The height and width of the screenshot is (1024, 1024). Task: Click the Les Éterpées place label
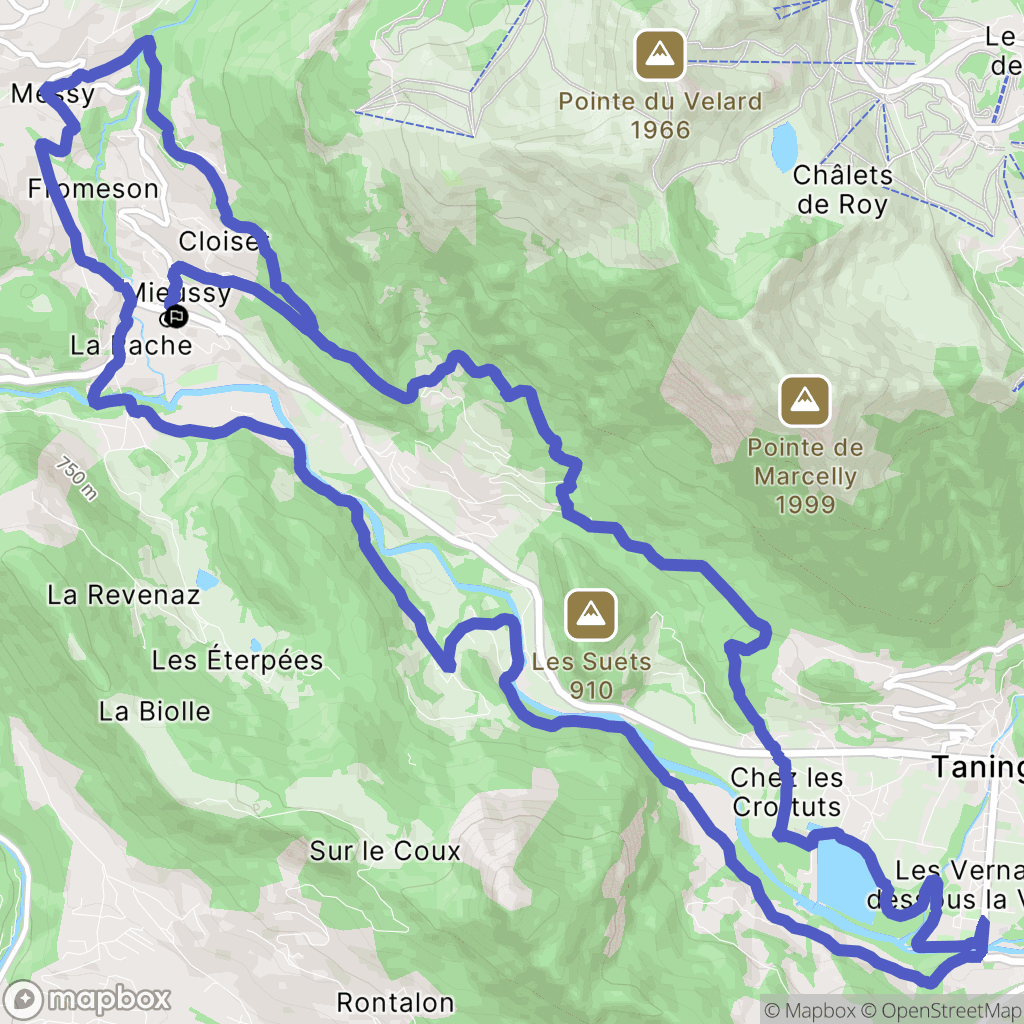(x=238, y=659)
